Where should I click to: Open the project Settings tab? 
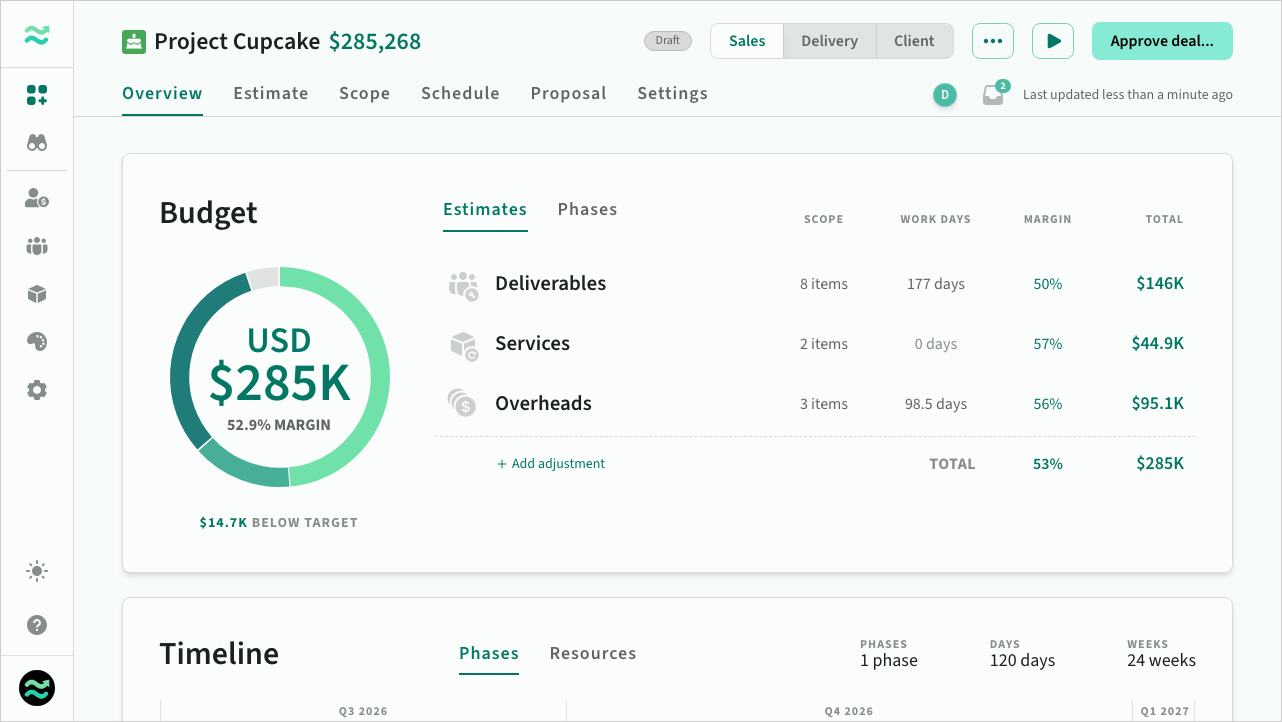pos(672,94)
